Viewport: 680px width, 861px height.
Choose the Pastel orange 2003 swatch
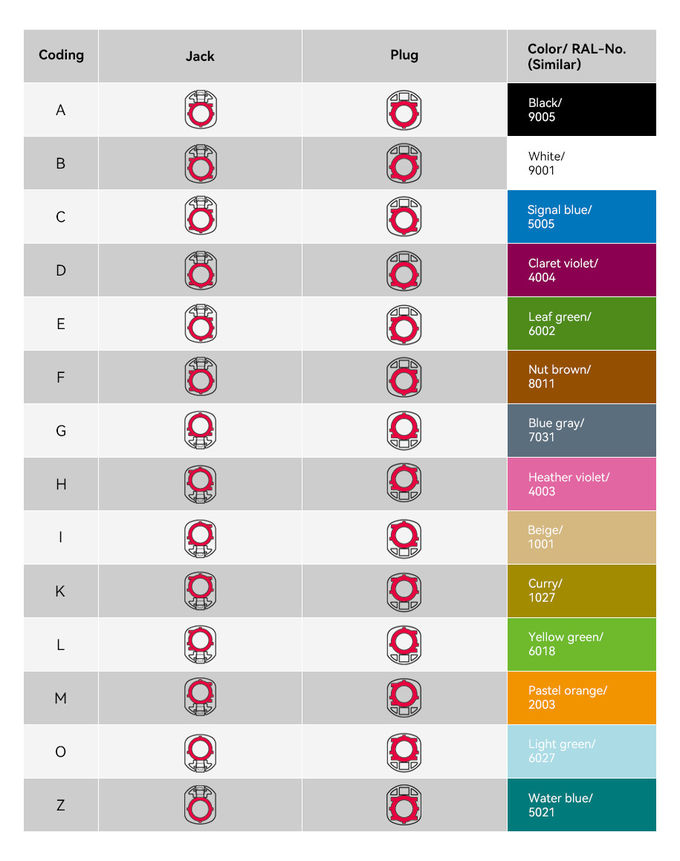point(581,698)
